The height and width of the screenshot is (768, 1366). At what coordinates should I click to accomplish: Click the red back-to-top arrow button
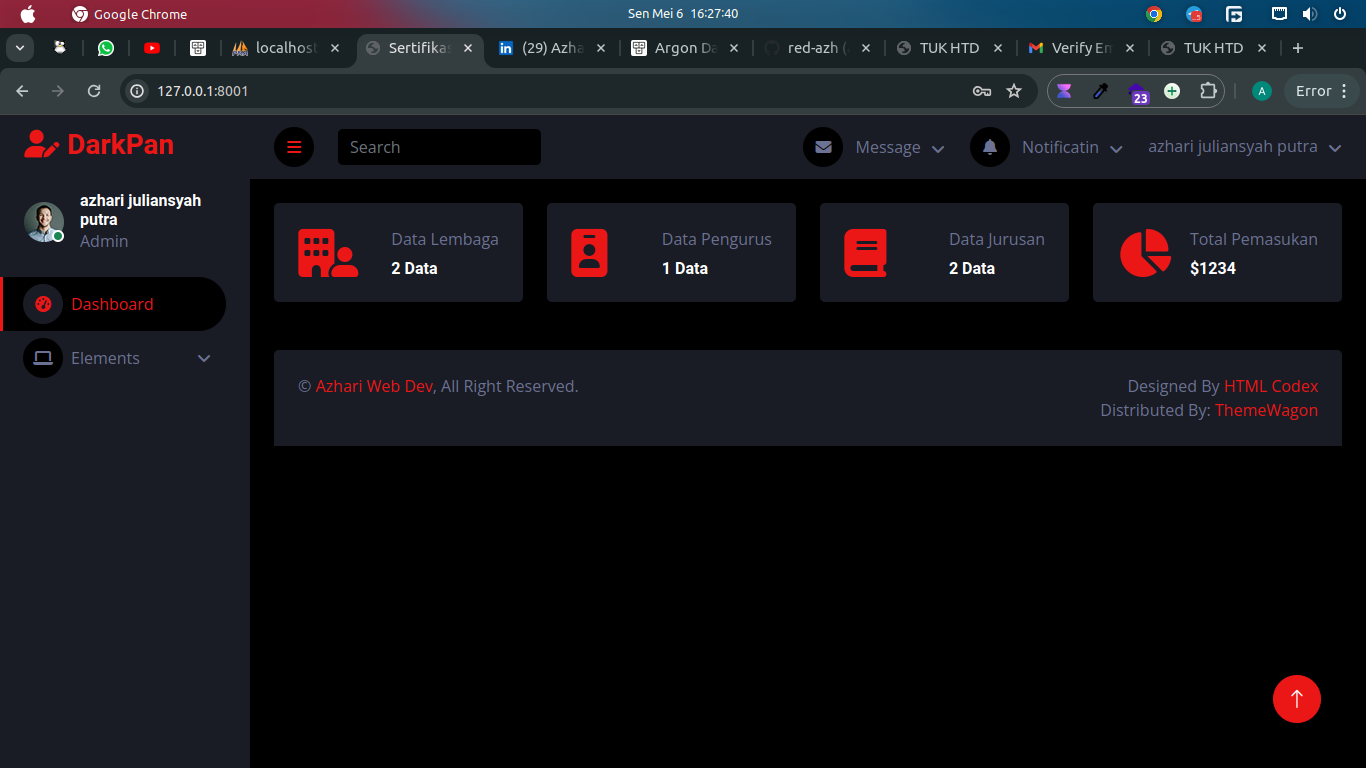click(1297, 699)
